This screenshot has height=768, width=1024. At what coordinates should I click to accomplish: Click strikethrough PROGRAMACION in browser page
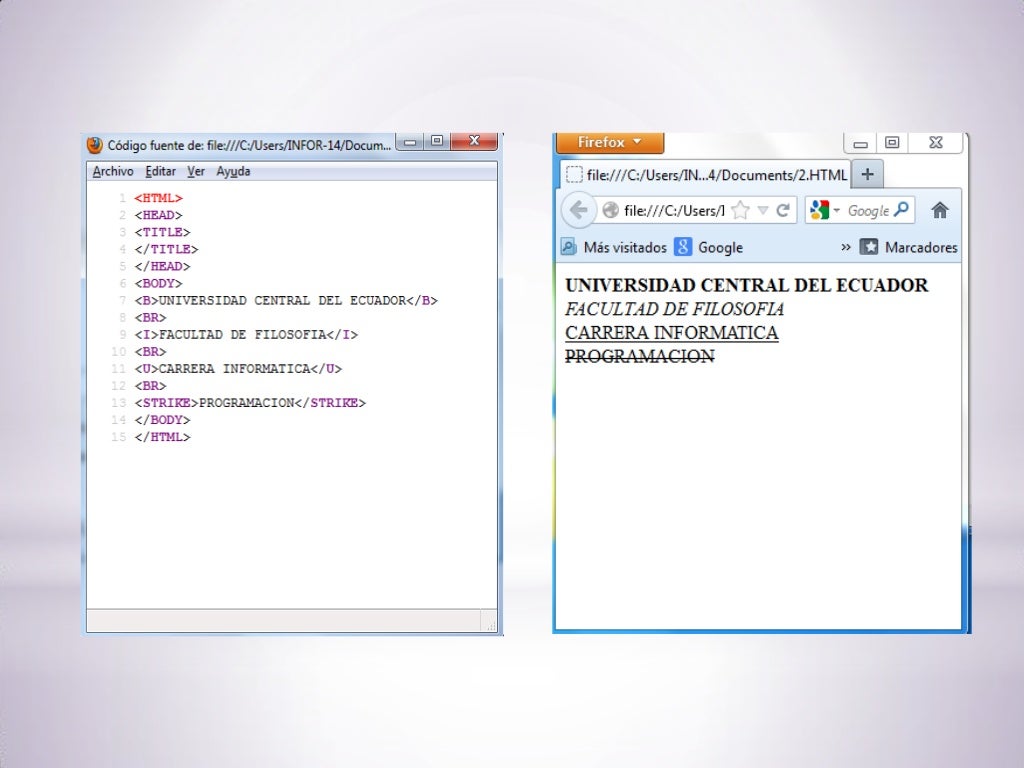point(640,357)
